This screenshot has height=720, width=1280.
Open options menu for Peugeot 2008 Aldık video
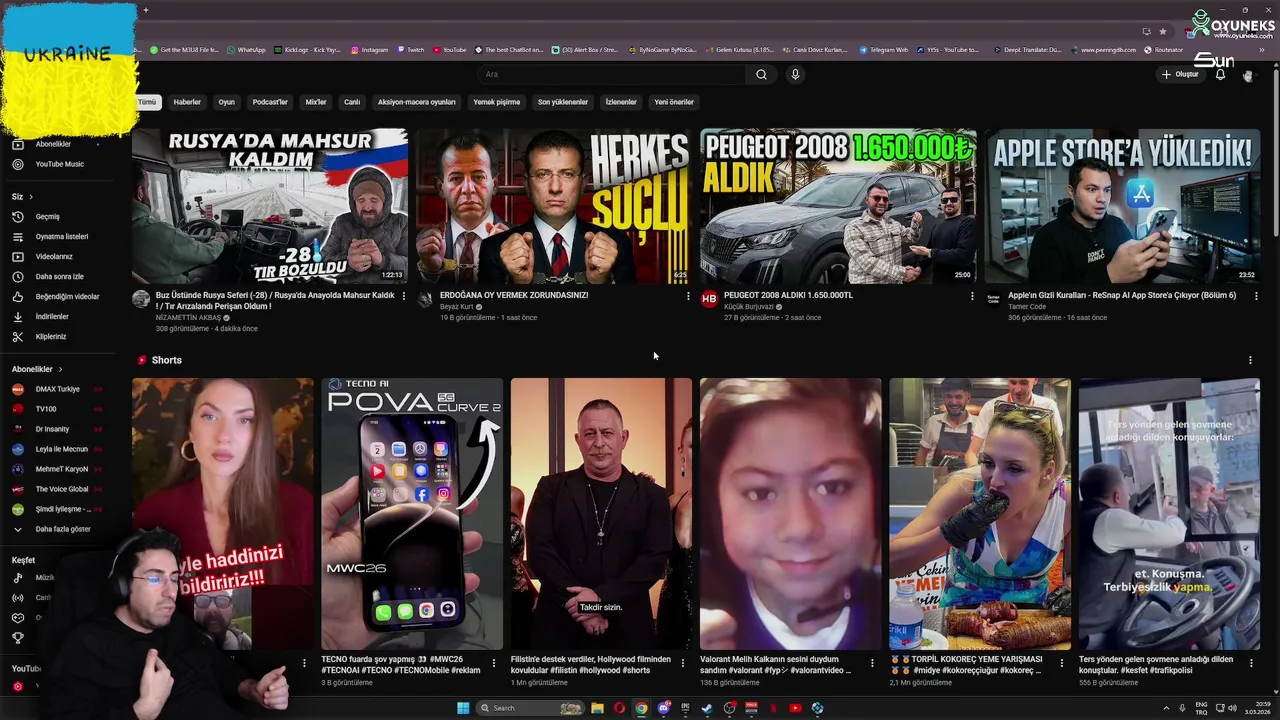(972, 296)
